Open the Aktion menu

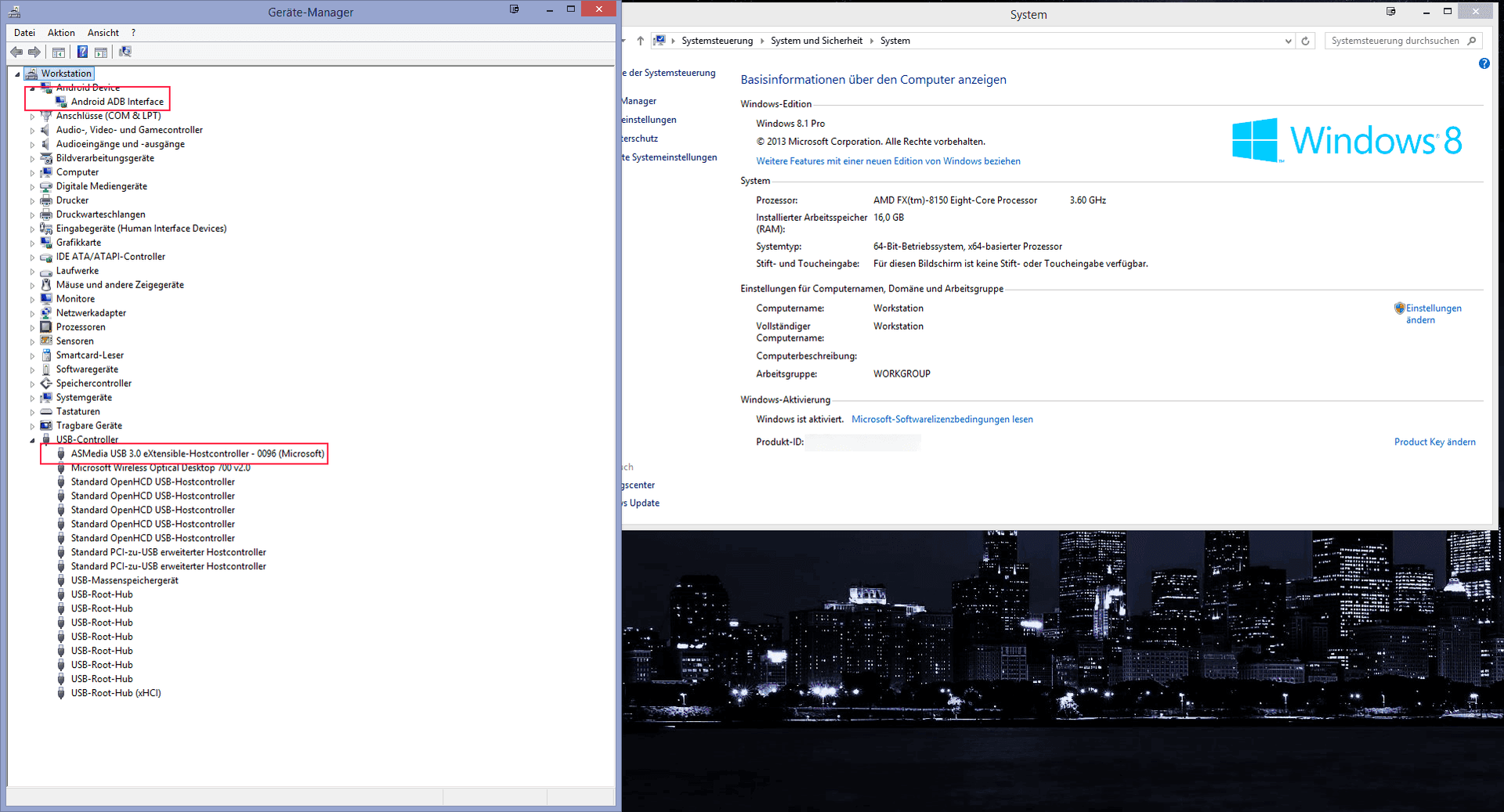click(61, 33)
